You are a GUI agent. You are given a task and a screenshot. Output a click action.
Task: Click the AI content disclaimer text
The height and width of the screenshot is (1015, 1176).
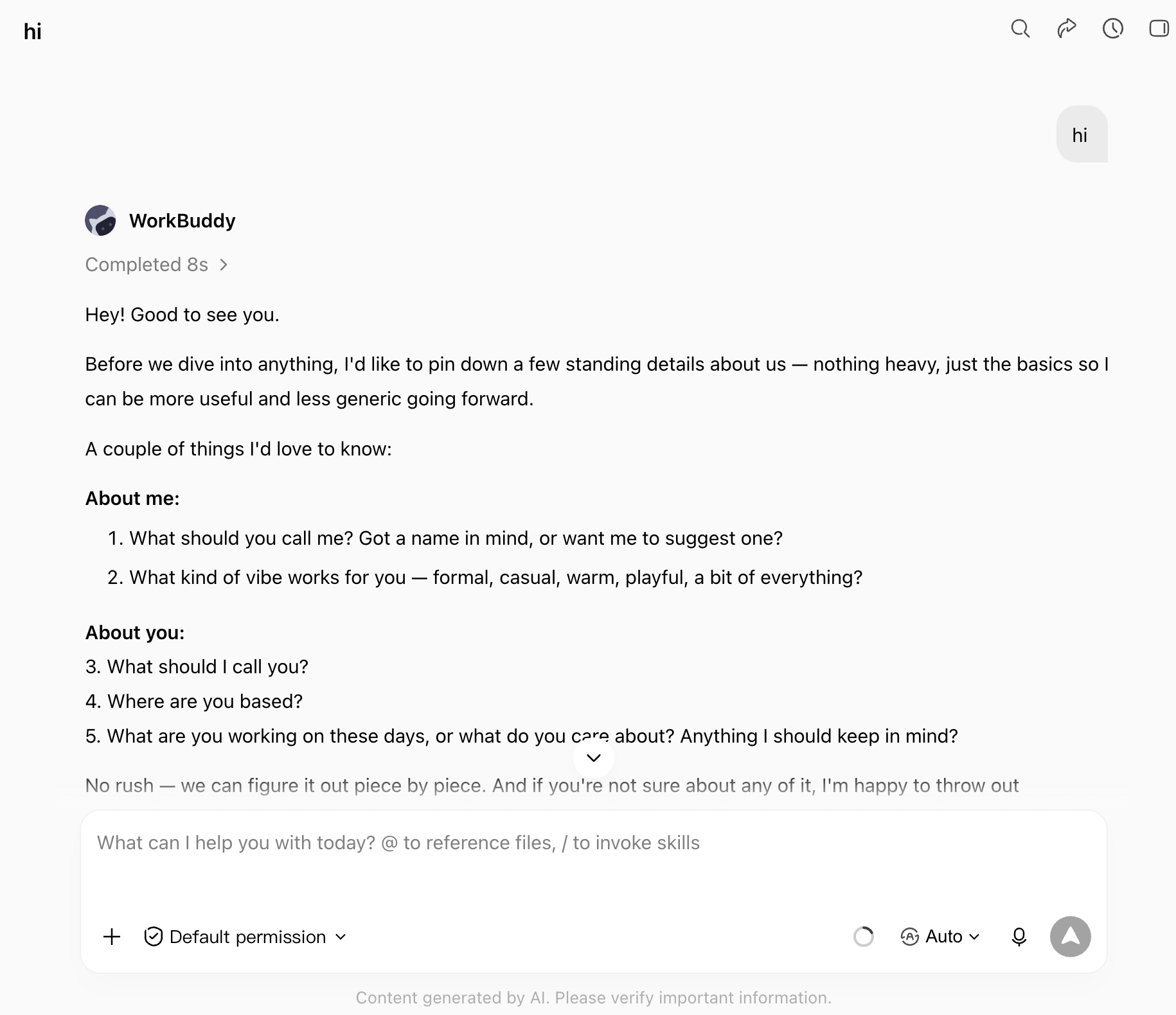click(594, 998)
